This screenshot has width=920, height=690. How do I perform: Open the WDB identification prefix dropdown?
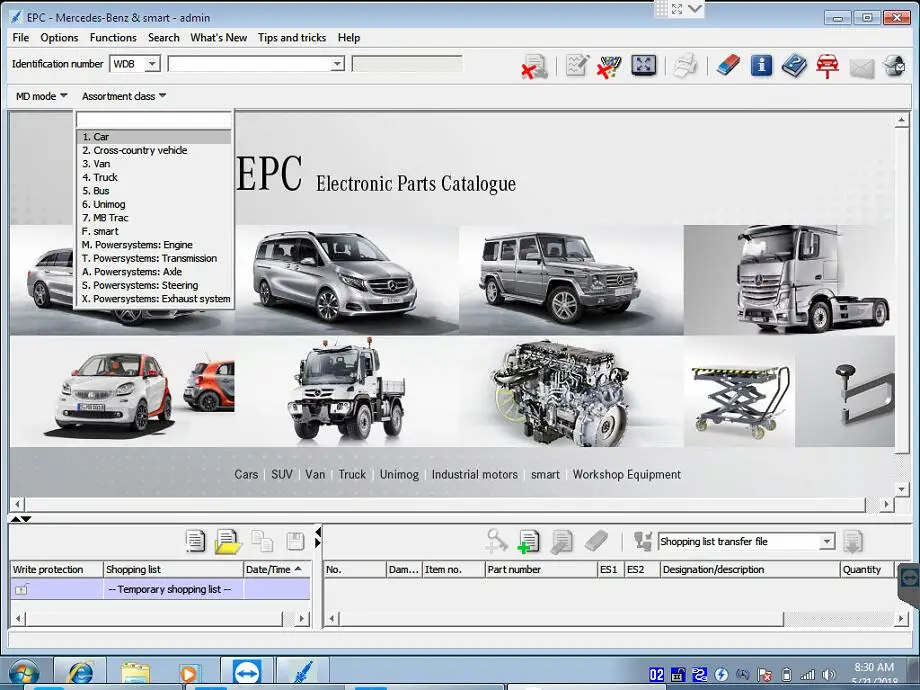153,64
